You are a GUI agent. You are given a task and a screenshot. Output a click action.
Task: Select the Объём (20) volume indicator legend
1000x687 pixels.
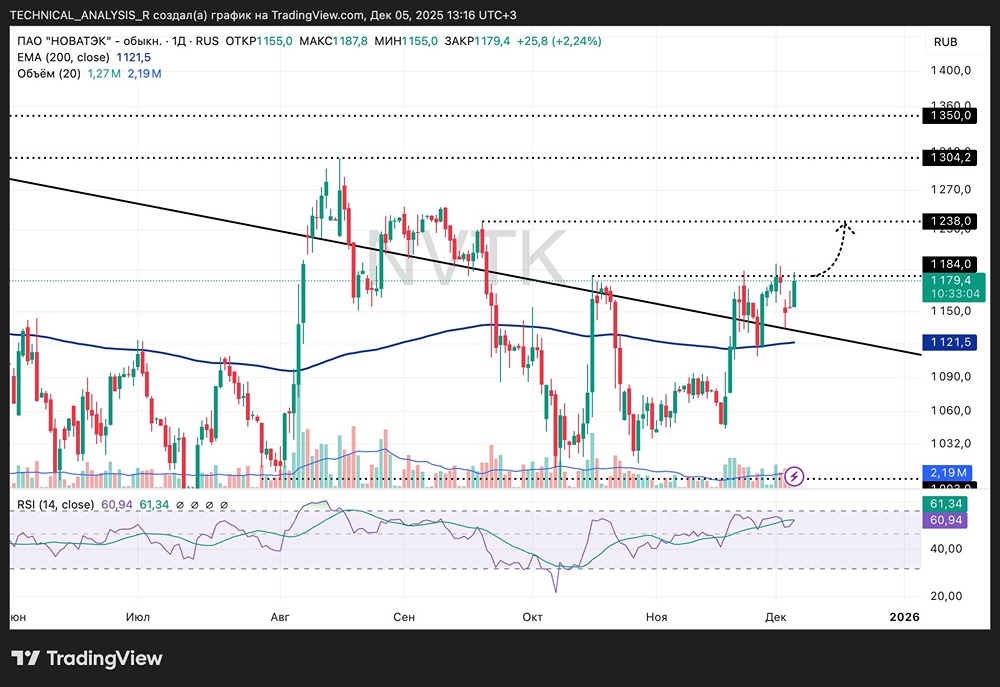tap(49, 73)
